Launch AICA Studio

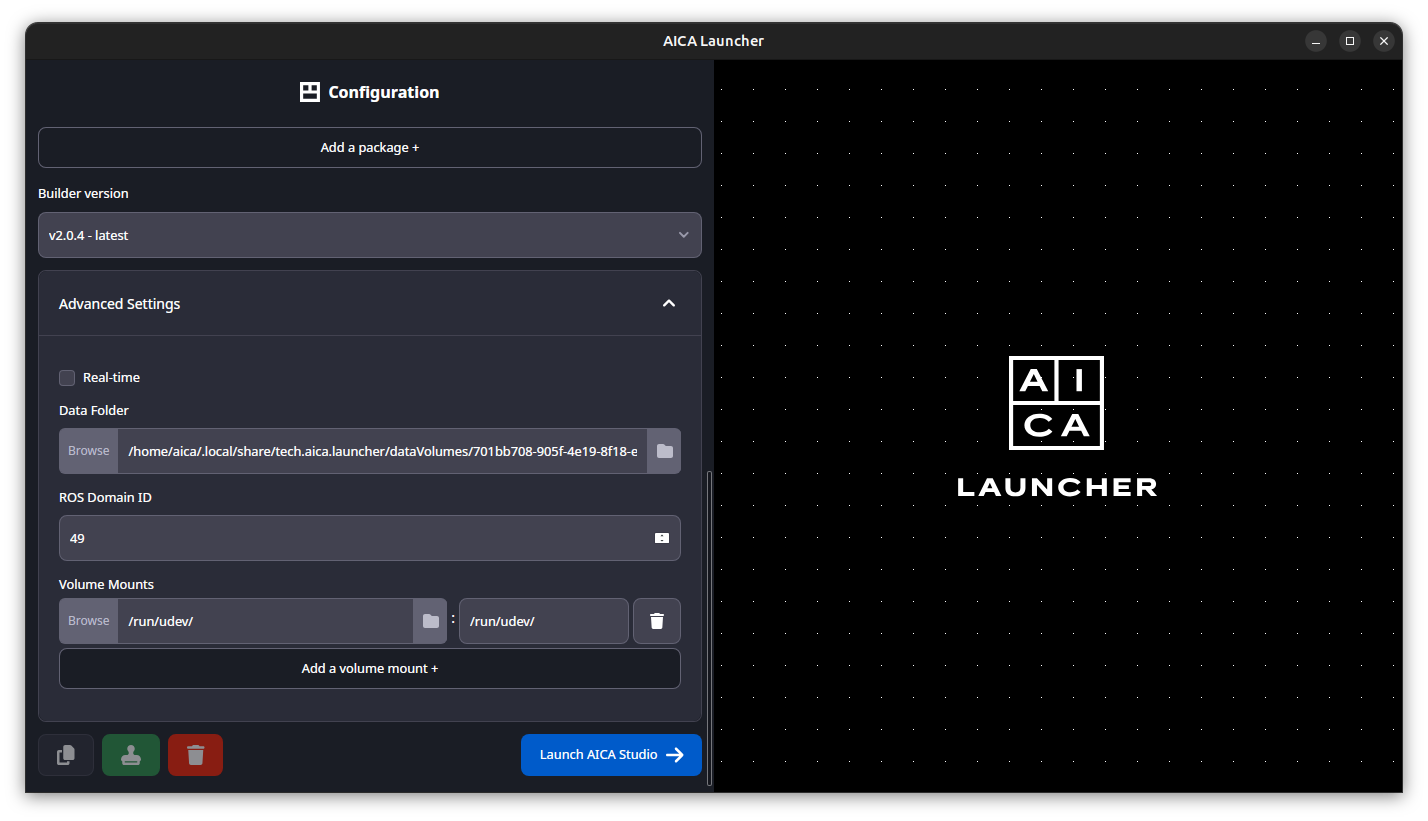click(x=611, y=755)
